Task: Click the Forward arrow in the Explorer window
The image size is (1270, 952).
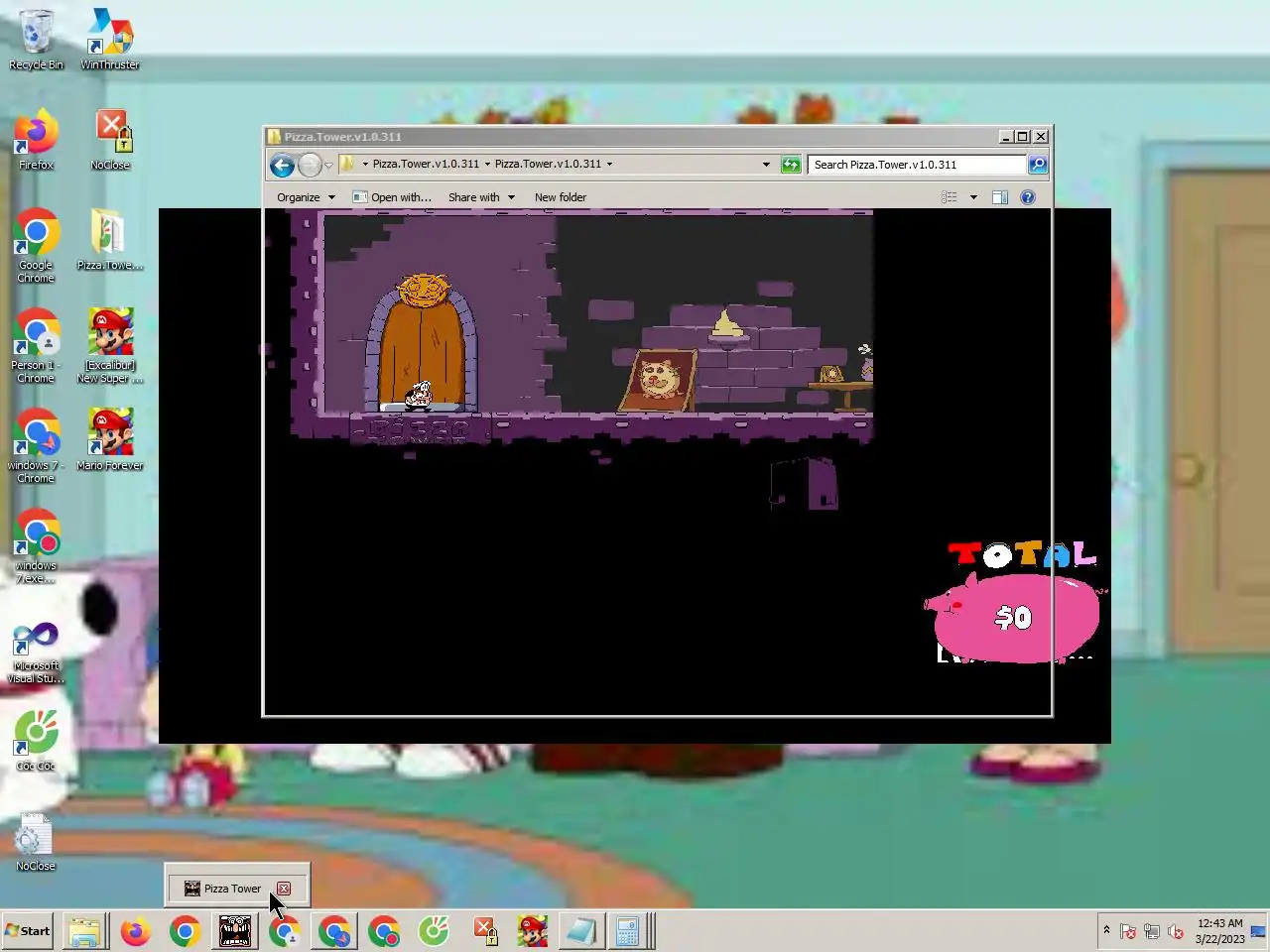Action: point(310,165)
